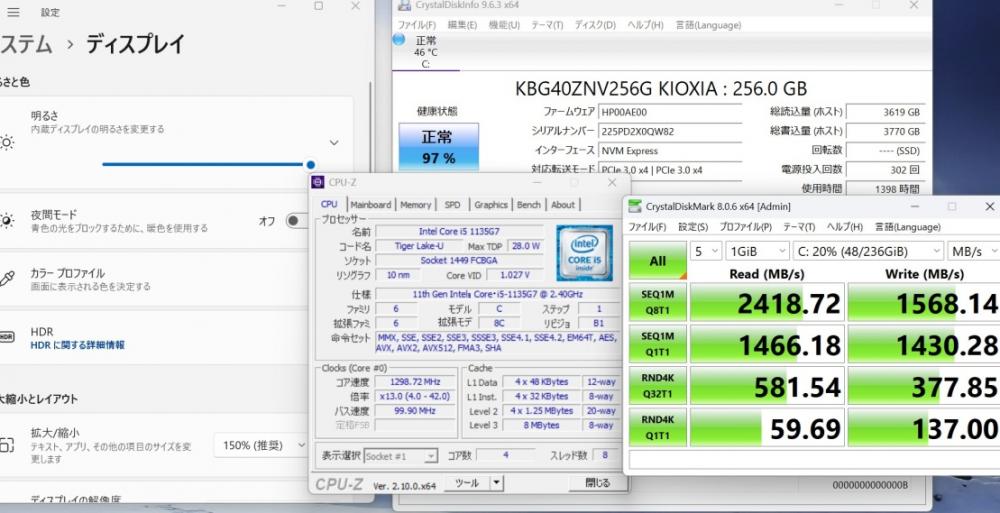Switch to the Bench tab in CPU-Z

[529, 205]
